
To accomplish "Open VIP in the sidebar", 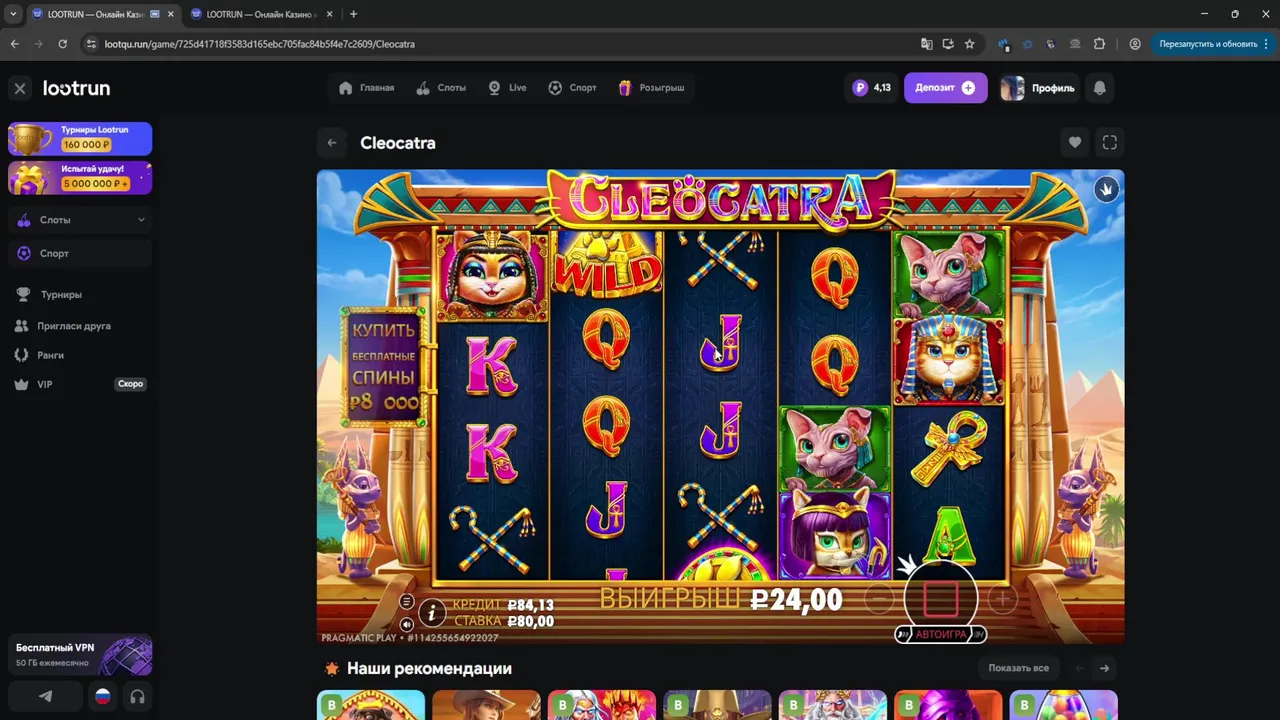I will click(80, 385).
